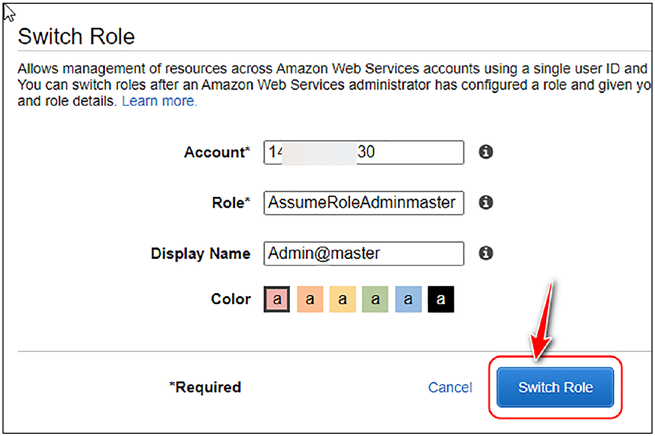The width and height of the screenshot is (655, 436).
Task: Cancel the role switch
Action: pyautogui.click(x=450, y=388)
